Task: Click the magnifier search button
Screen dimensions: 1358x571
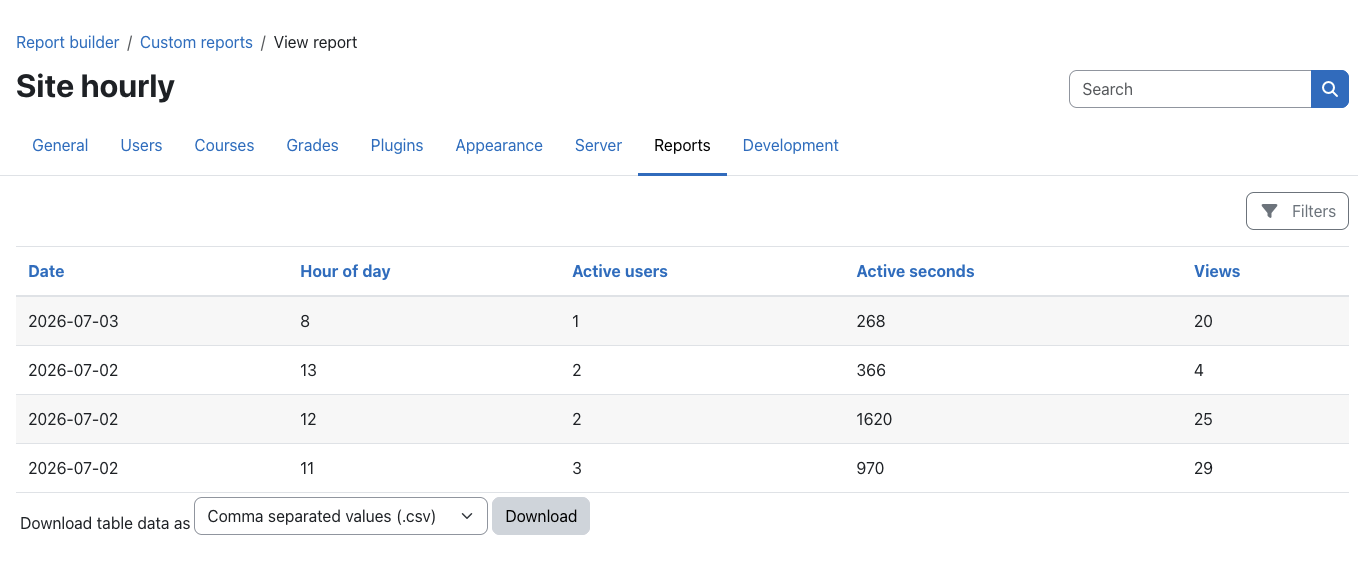Action: [1329, 89]
